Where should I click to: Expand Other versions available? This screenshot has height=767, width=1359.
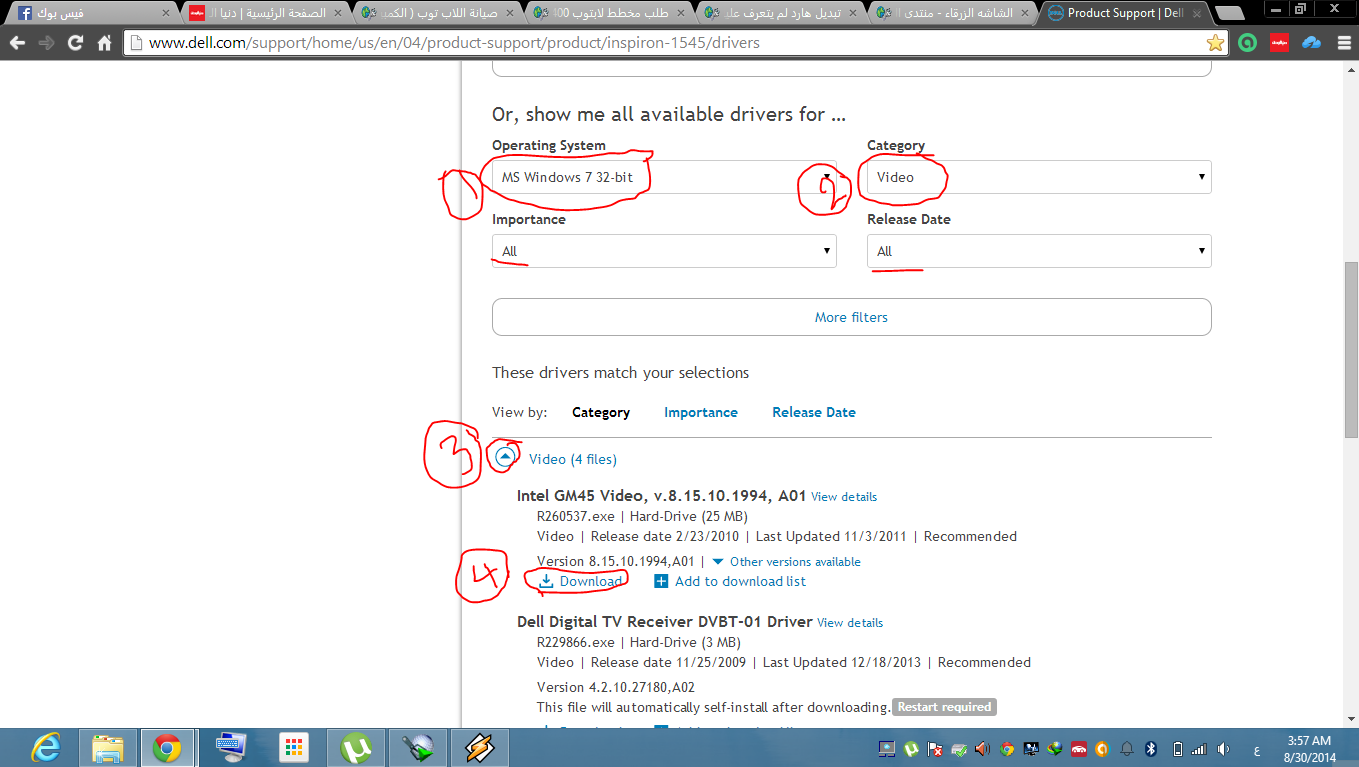pos(786,562)
